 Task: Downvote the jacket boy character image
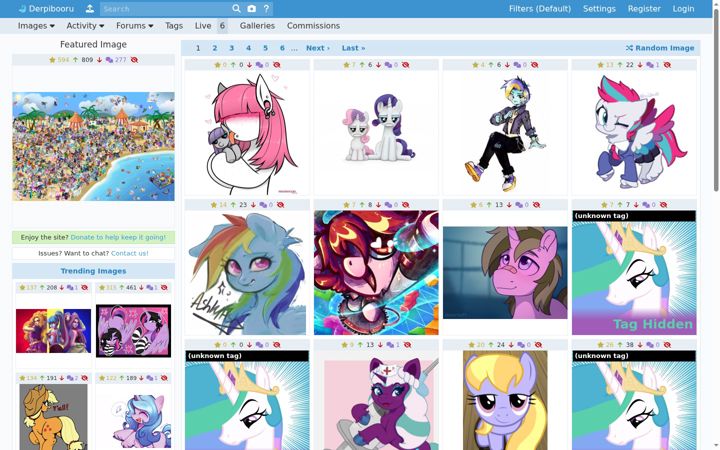tap(507, 65)
